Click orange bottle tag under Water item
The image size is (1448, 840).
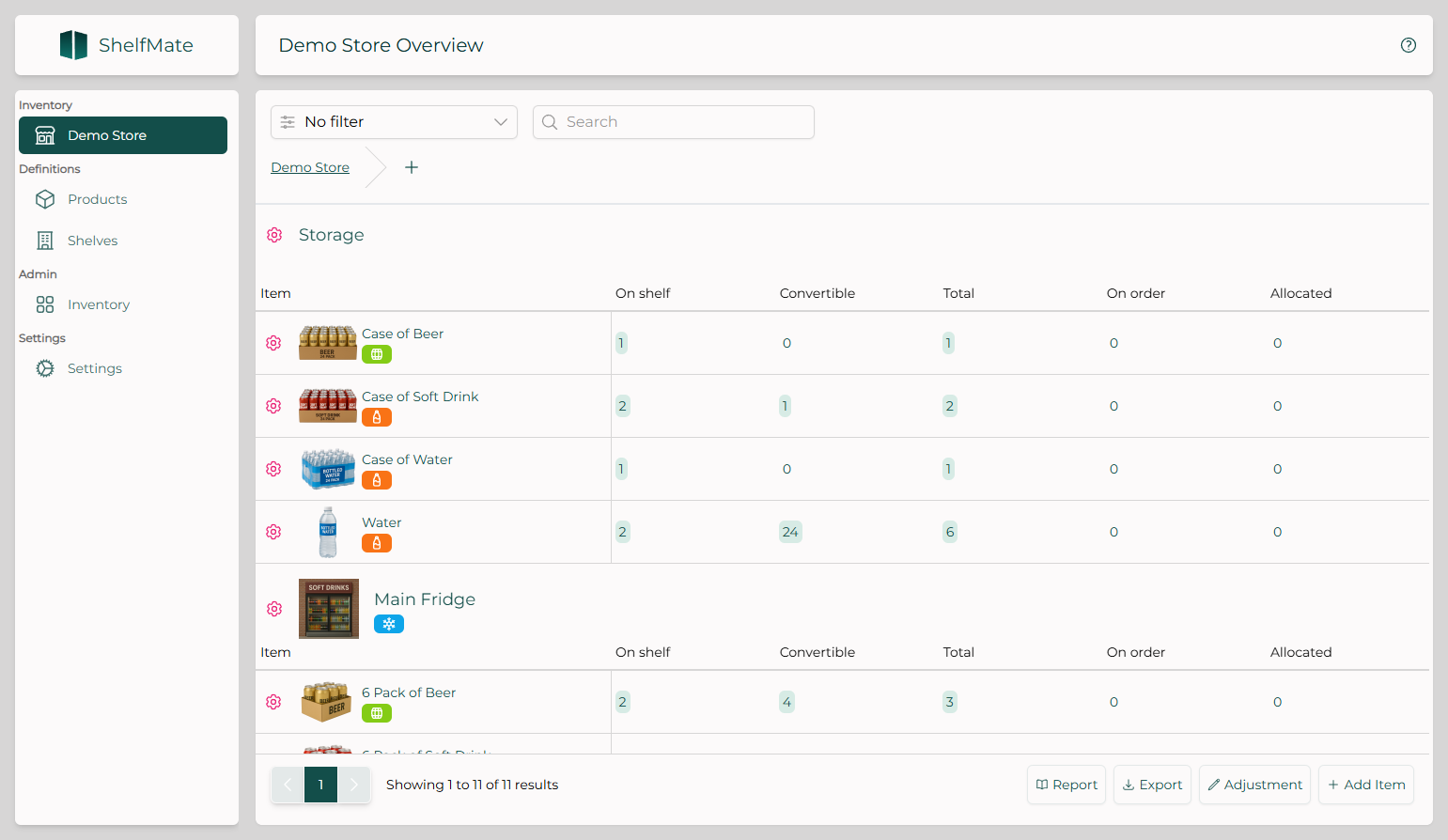[x=377, y=543]
